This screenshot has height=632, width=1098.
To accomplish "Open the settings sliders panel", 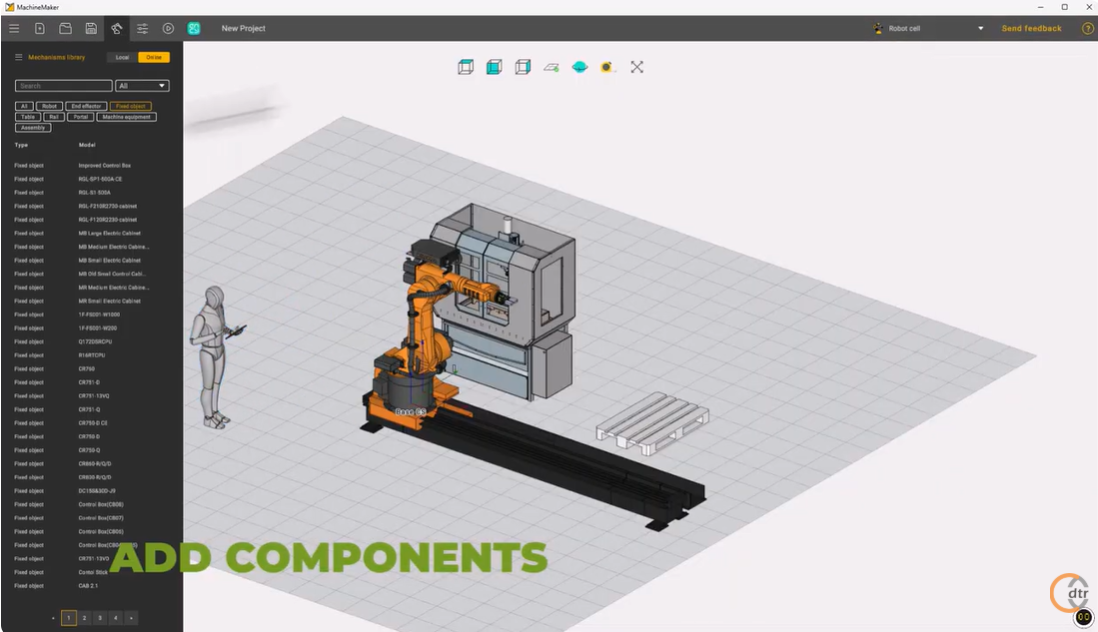I will (x=142, y=29).
